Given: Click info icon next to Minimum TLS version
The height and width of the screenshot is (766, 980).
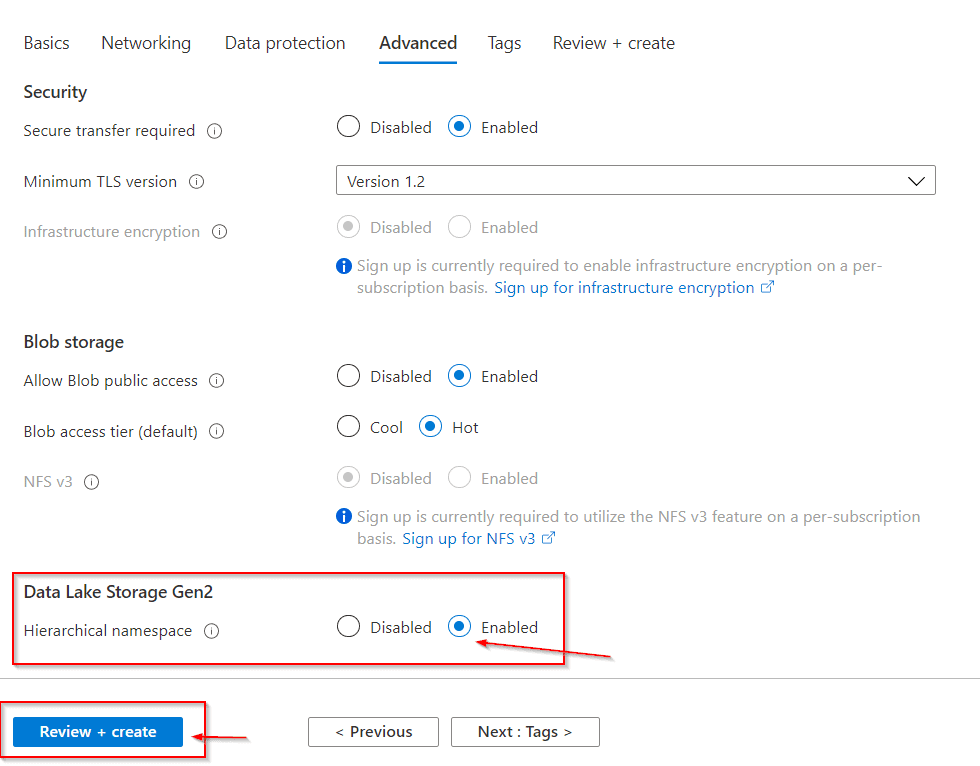Looking at the screenshot, I should 196,182.
